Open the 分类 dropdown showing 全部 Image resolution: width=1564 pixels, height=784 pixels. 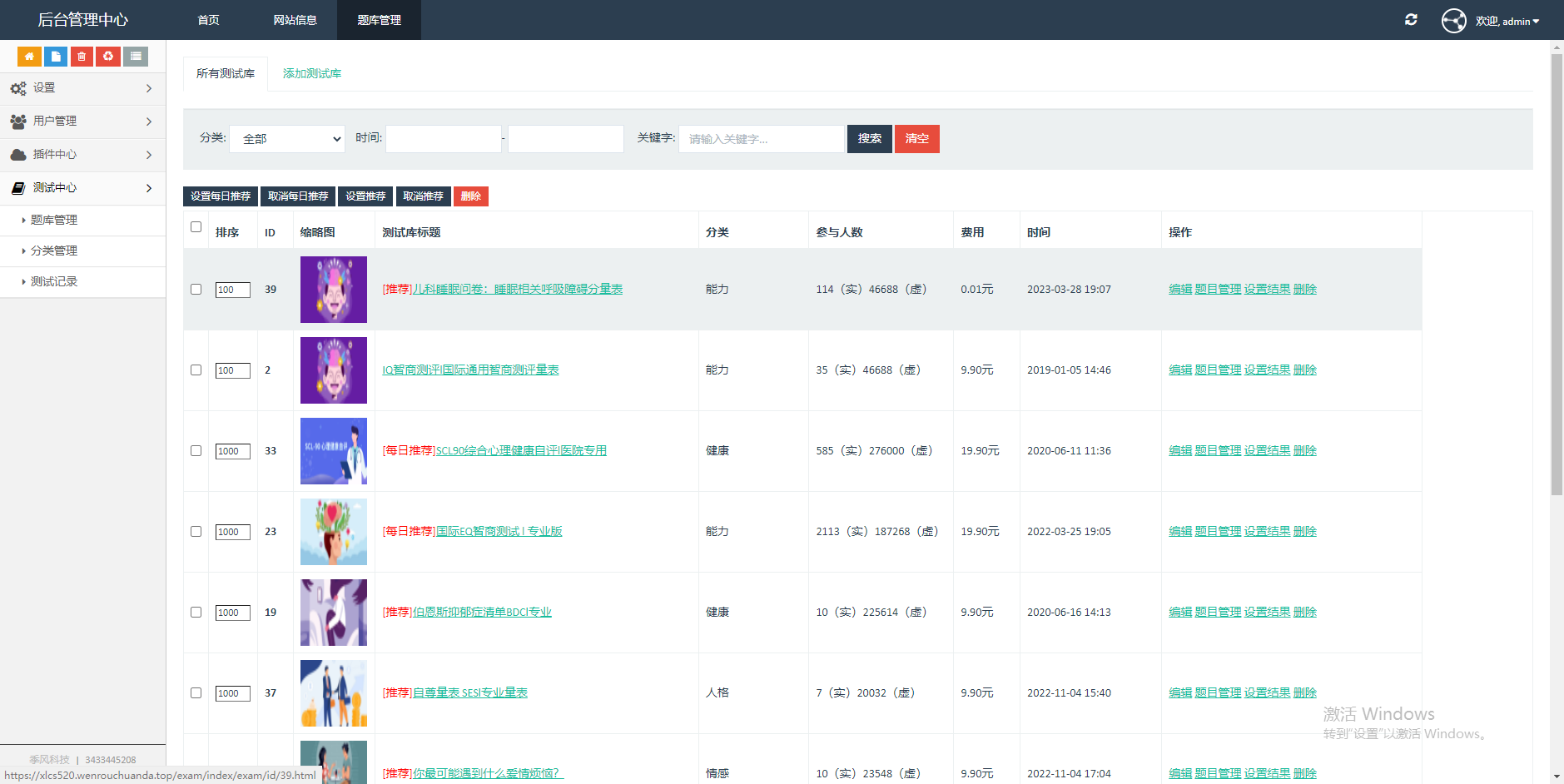287,139
